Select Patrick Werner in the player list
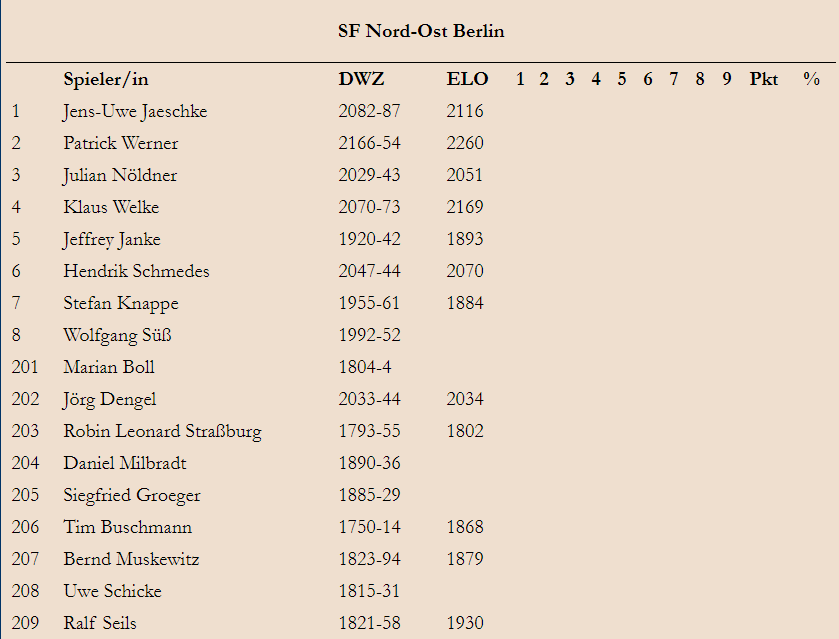This screenshot has height=639, width=839. [120, 143]
